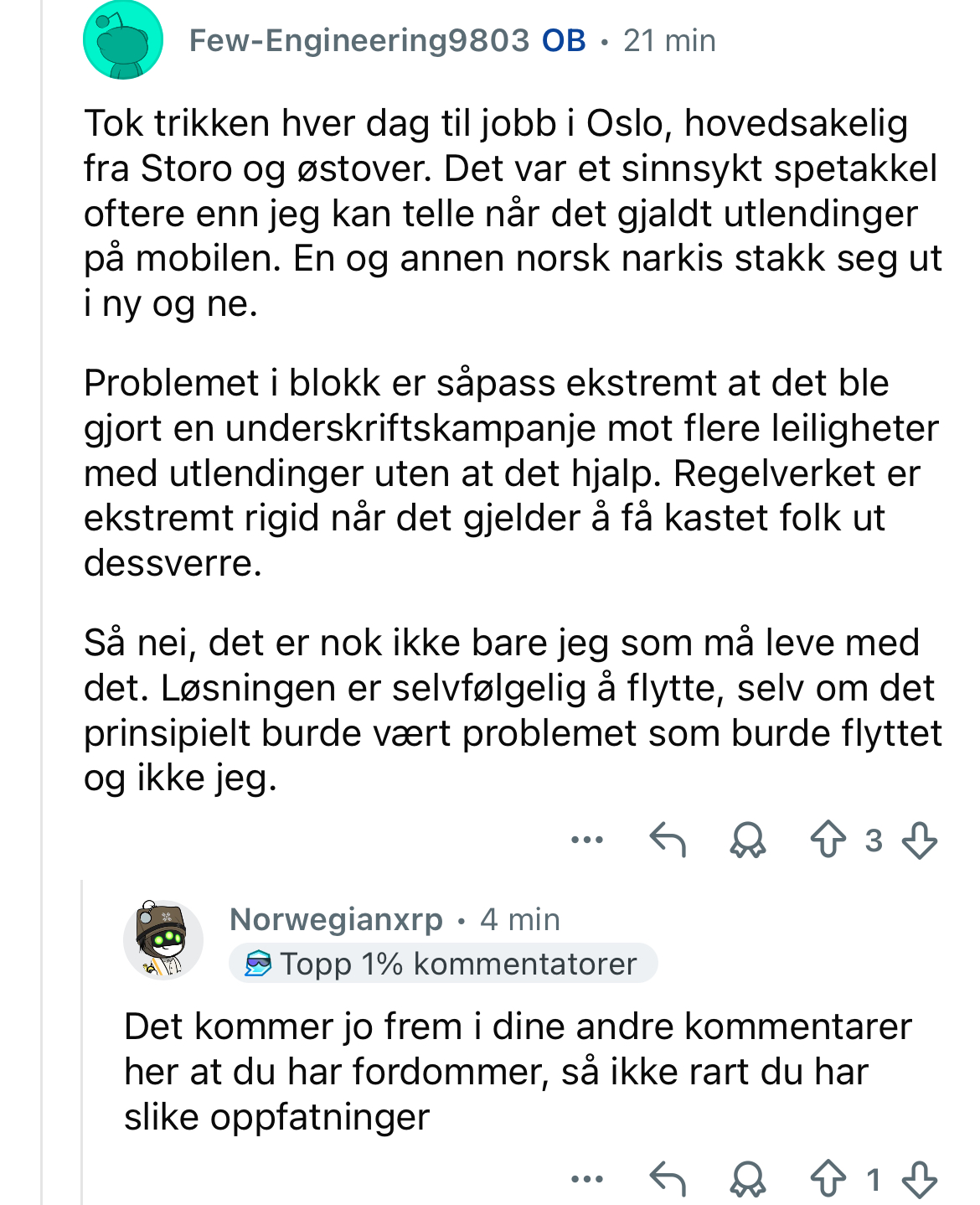Give award to Norwegianxrp's reply
The height and width of the screenshot is (1205, 980).
pyautogui.click(x=748, y=1180)
